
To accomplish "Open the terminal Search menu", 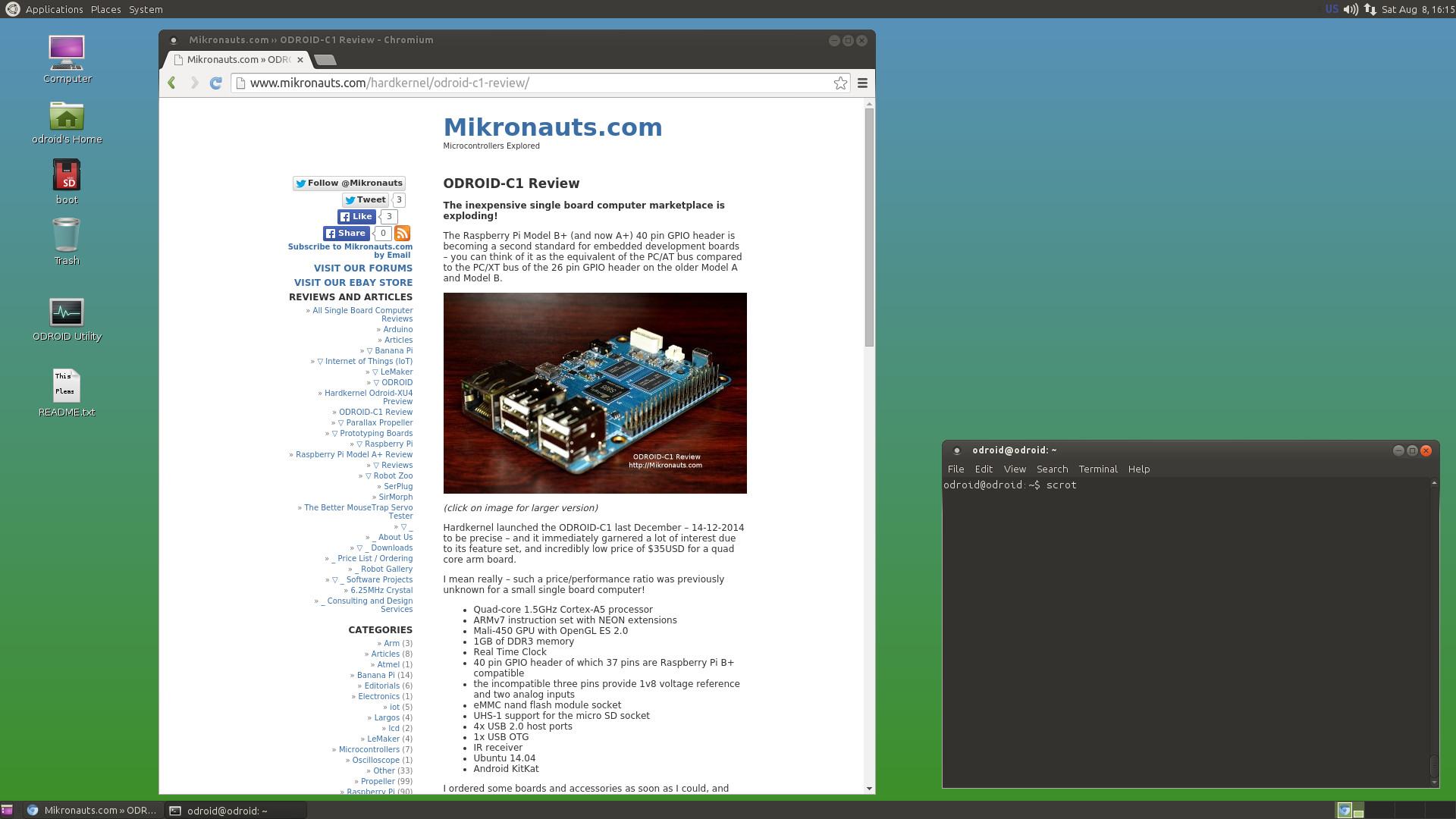I will click(x=1052, y=469).
